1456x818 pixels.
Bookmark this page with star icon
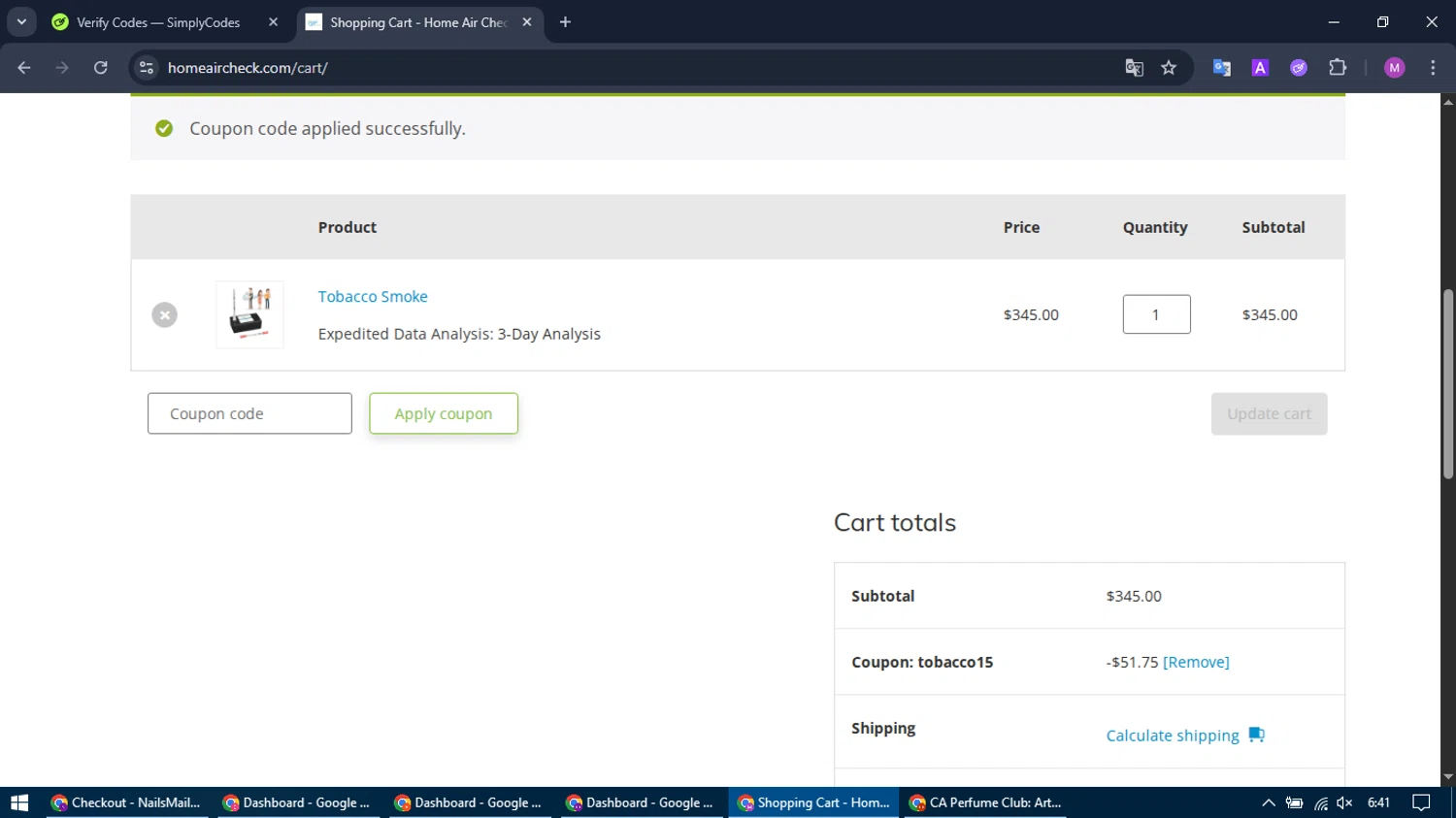[1169, 68]
